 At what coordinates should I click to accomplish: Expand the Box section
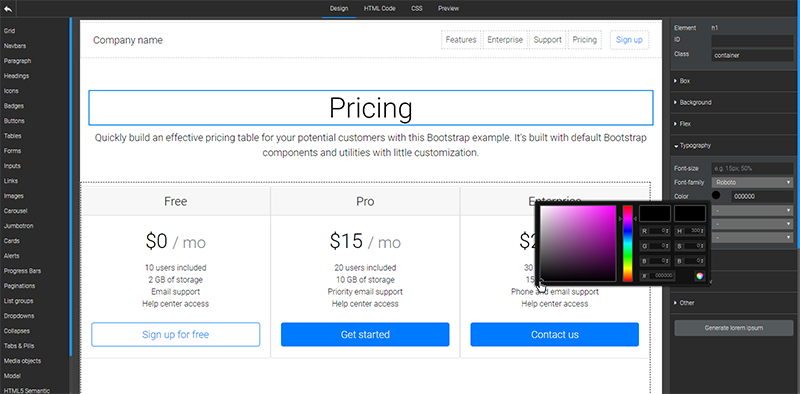(735, 81)
